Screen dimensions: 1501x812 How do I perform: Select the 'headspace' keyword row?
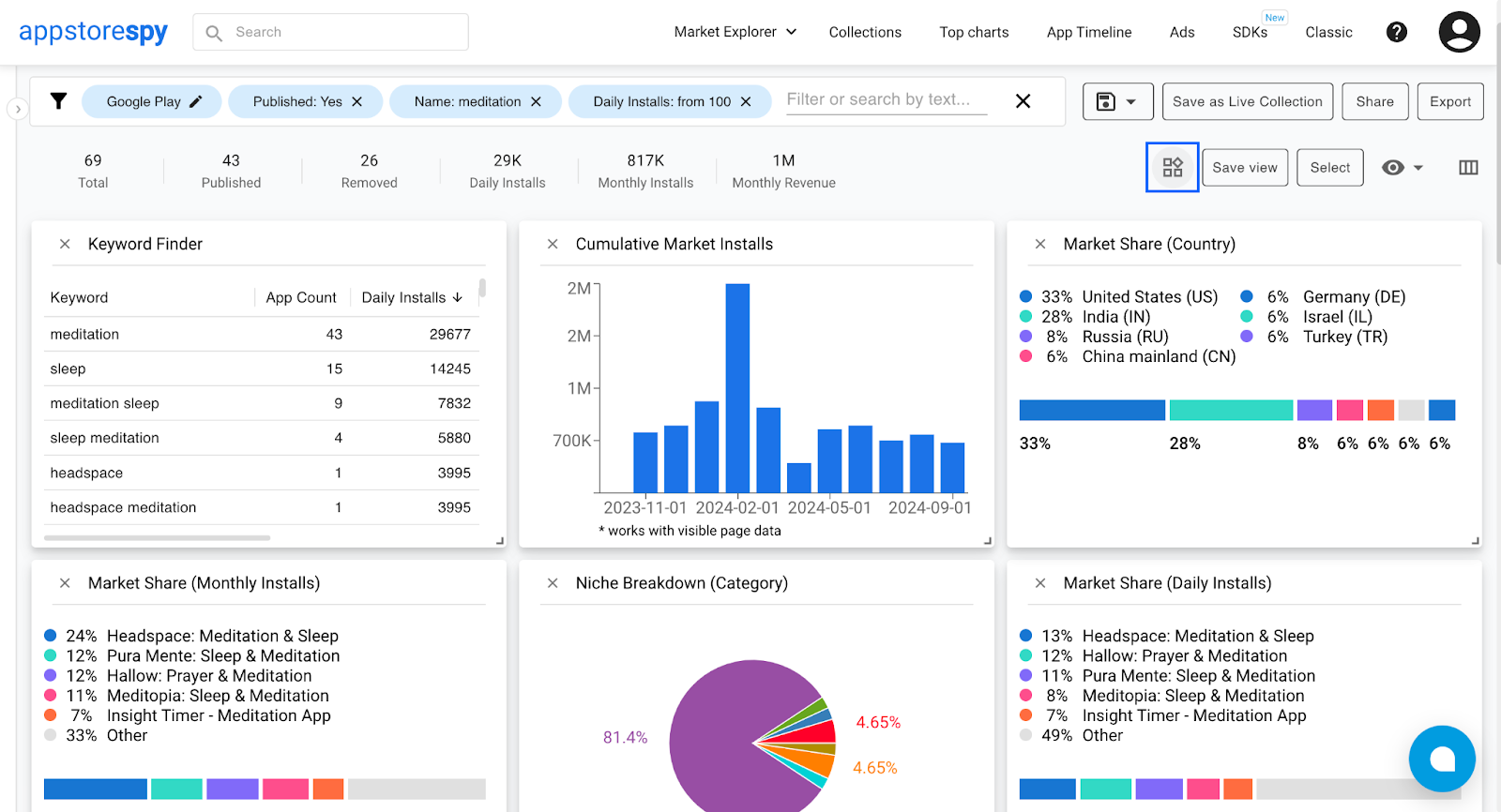[x=261, y=473]
